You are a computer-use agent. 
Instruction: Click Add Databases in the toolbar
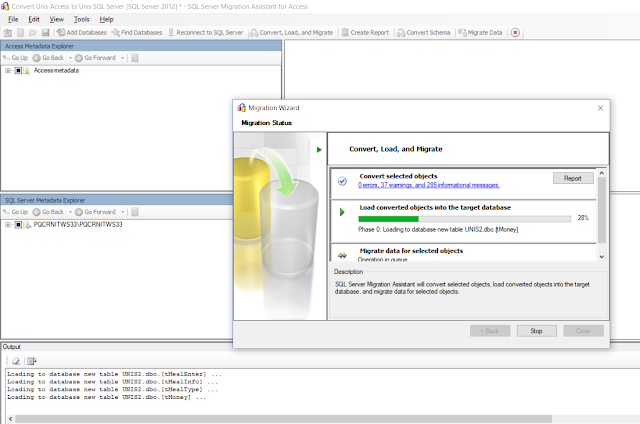point(82,32)
